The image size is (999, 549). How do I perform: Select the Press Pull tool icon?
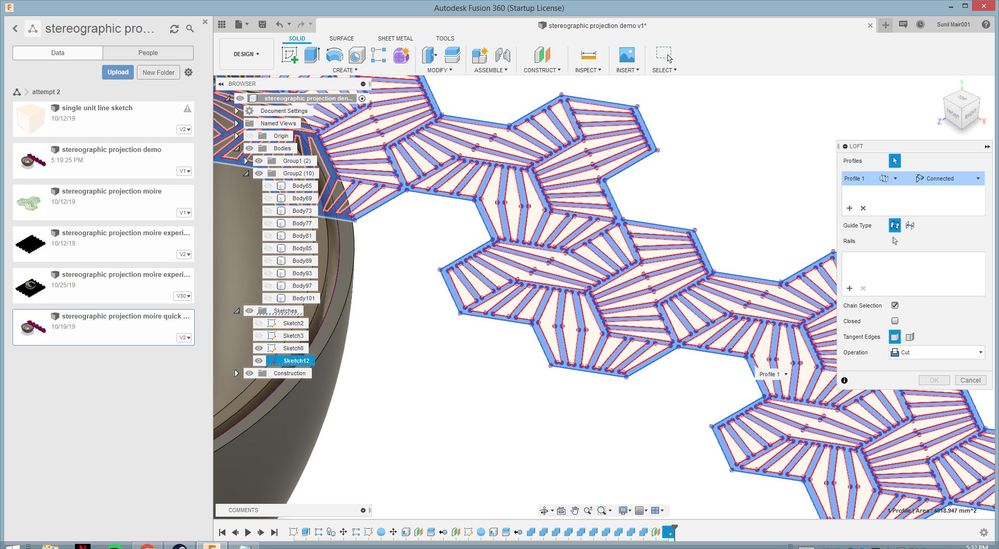[429, 55]
